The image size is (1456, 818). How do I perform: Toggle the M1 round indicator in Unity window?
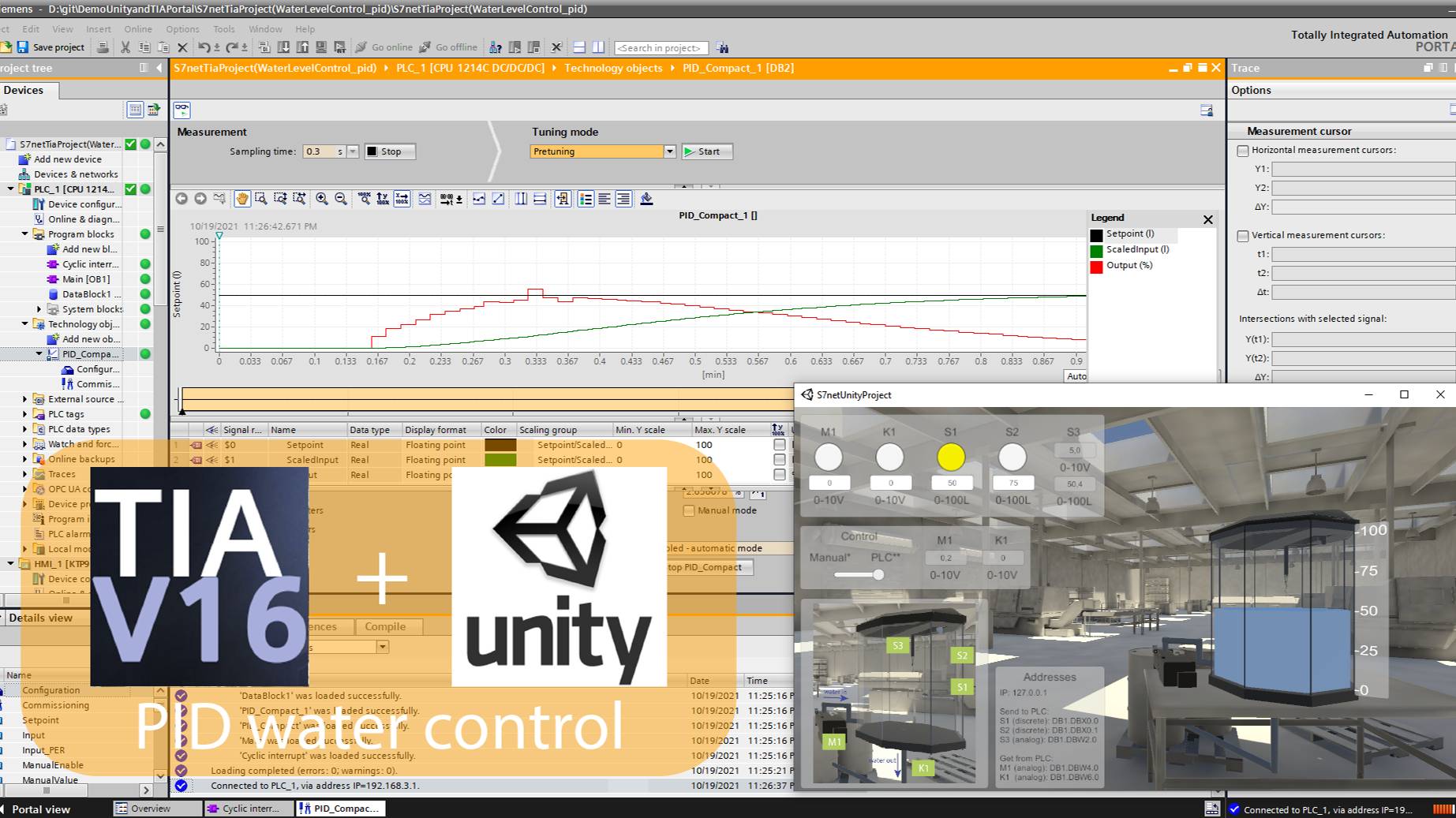(829, 457)
